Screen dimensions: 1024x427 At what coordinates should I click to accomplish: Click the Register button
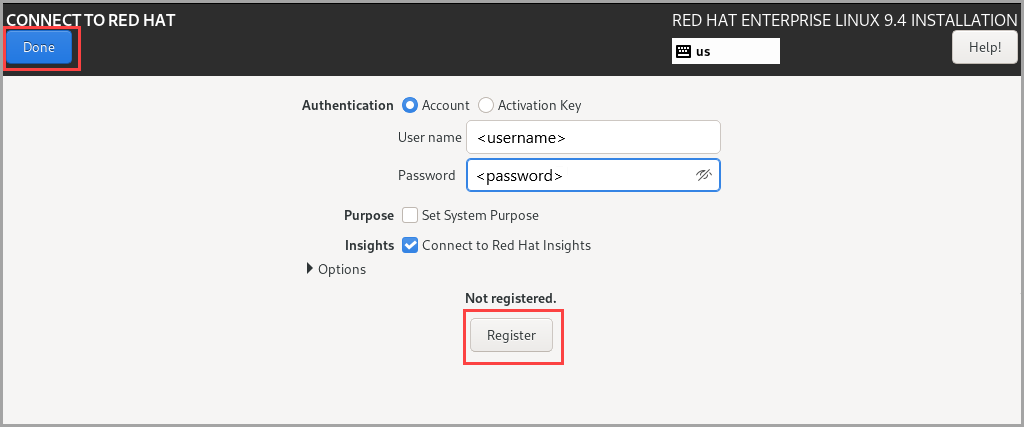click(x=511, y=335)
